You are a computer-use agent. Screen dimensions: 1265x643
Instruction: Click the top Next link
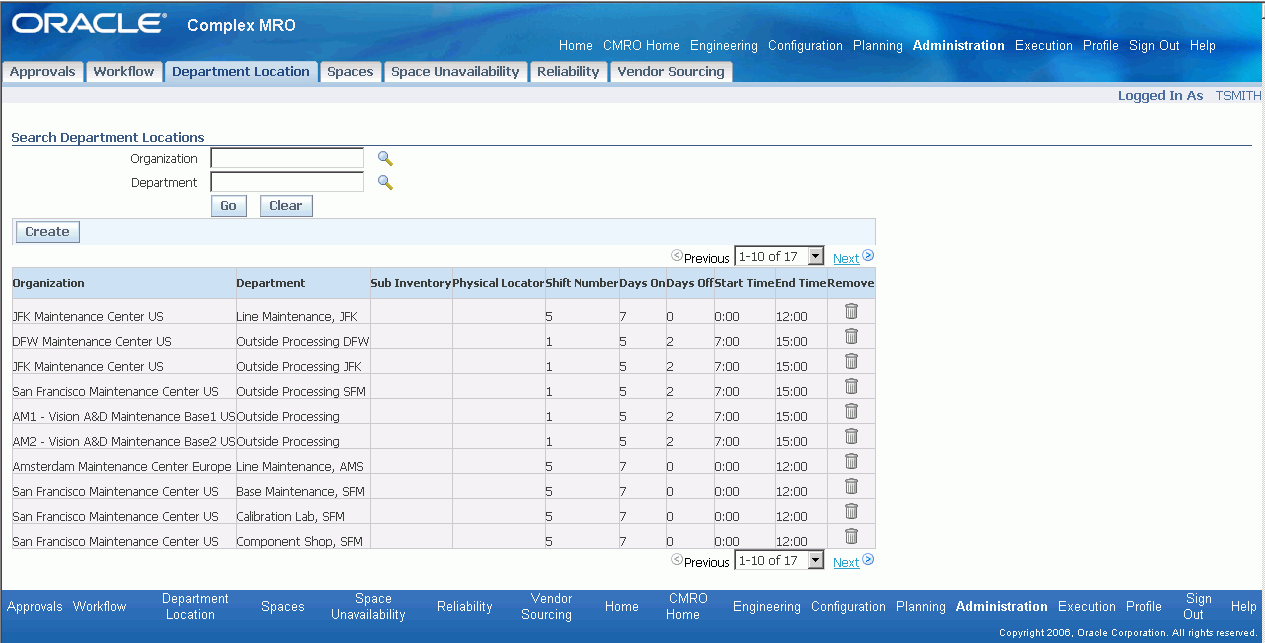click(x=846, y=258)
